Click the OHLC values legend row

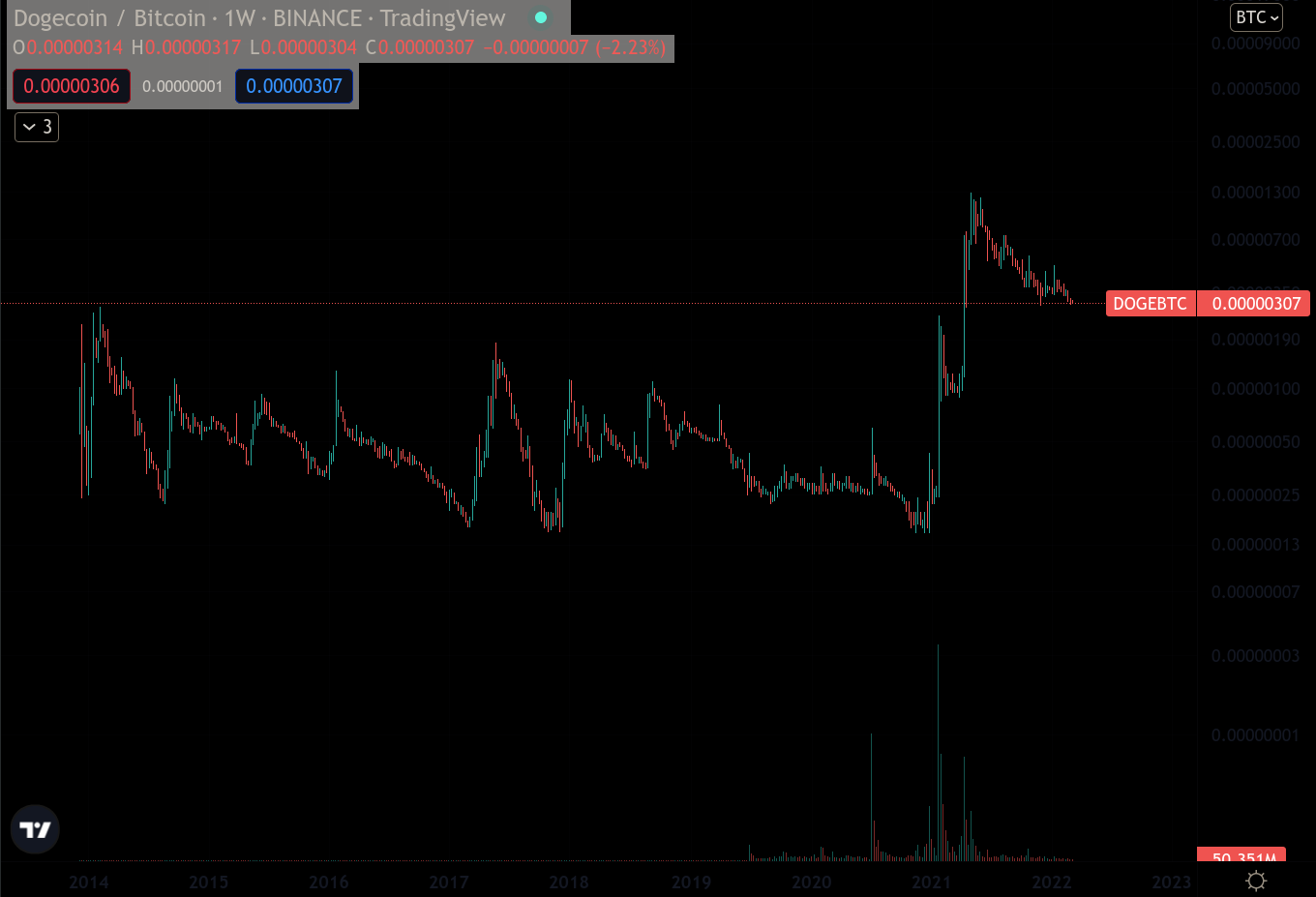(x=340, y=47)
